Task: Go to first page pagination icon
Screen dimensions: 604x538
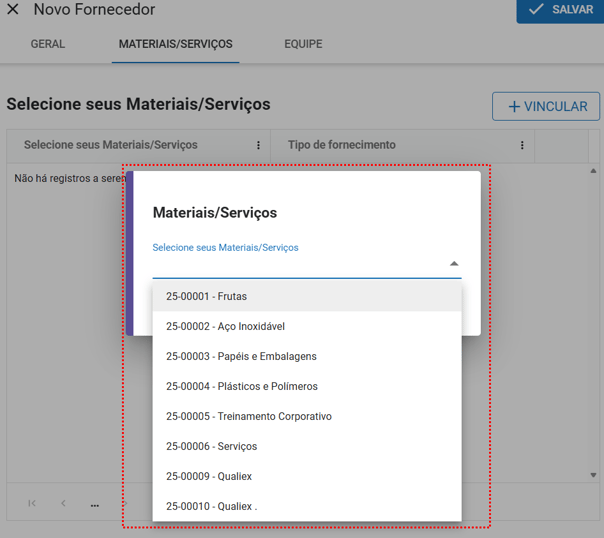Action: pos(32,504)
